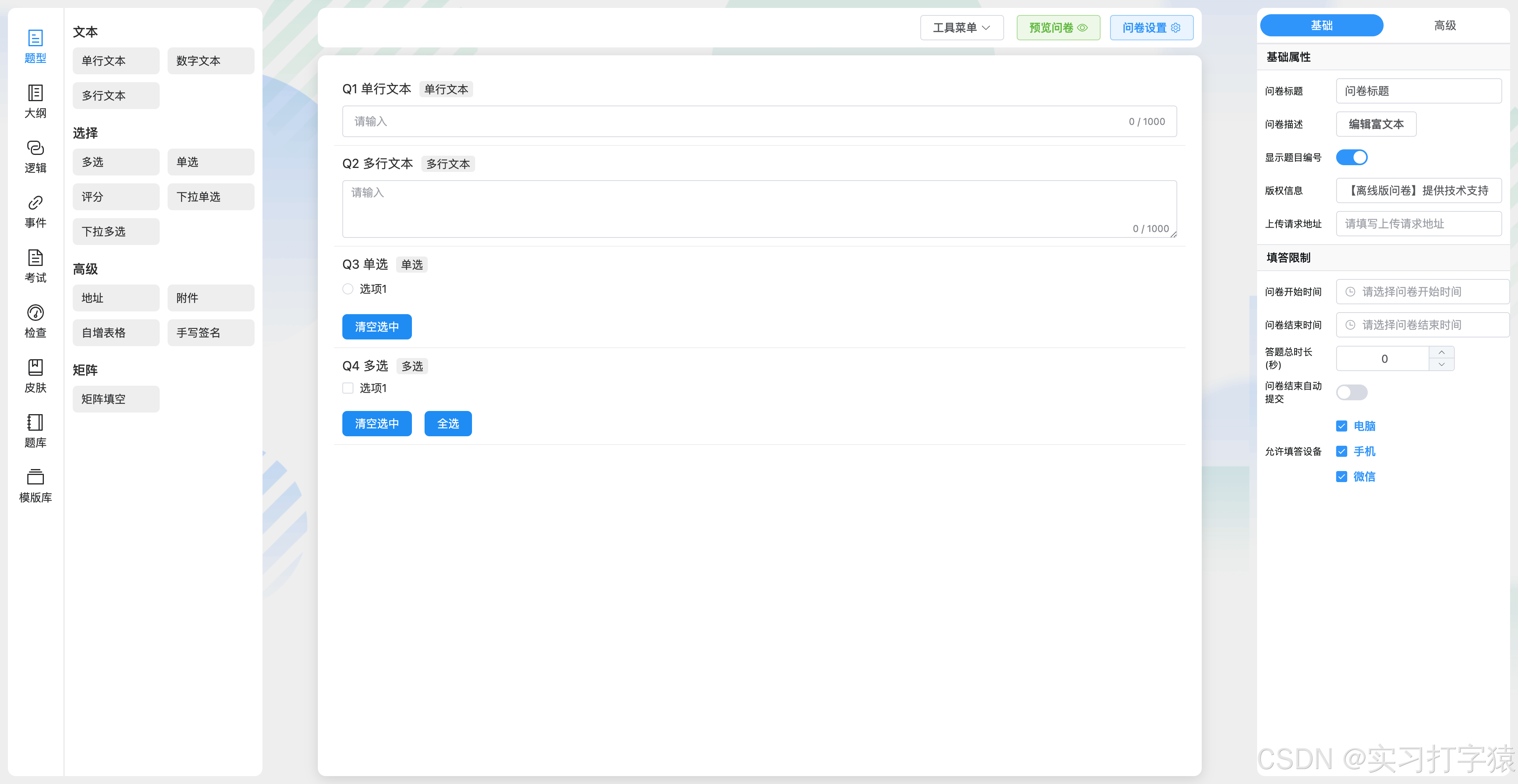Open the 题型 sidebar icon

[35, 47]
